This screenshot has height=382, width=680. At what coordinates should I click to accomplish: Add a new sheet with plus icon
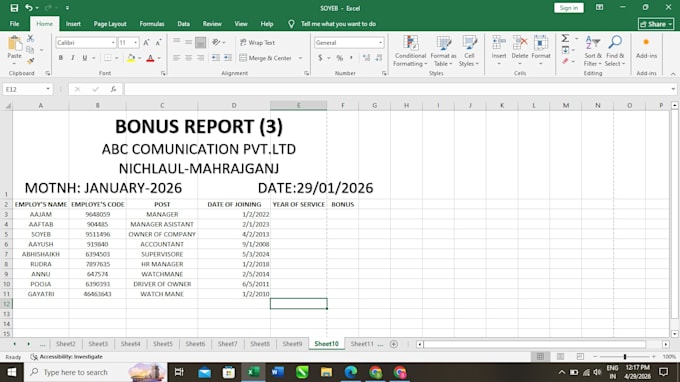(394, 344)
